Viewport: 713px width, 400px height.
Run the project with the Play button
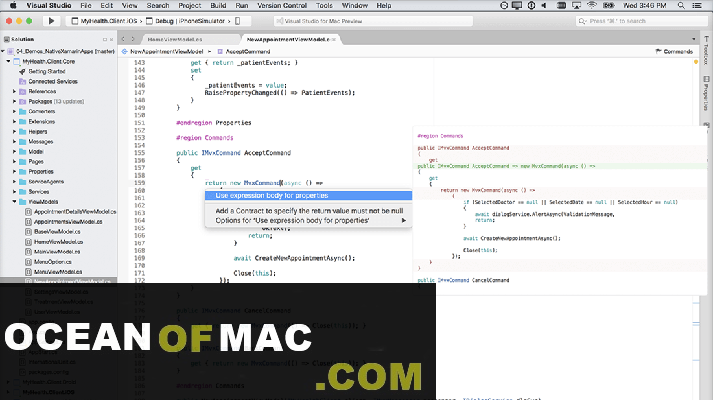51,21
